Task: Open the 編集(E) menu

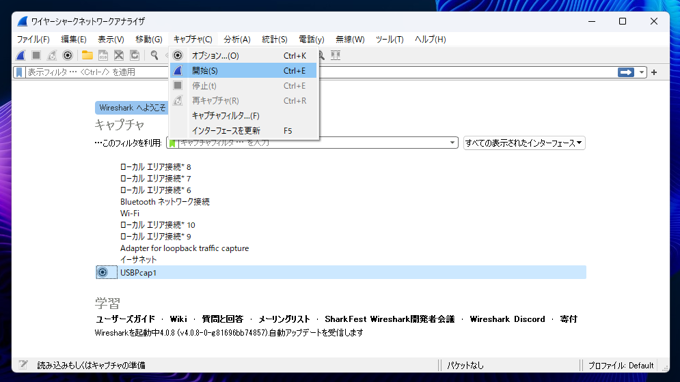Action: (x=73, y=39)
